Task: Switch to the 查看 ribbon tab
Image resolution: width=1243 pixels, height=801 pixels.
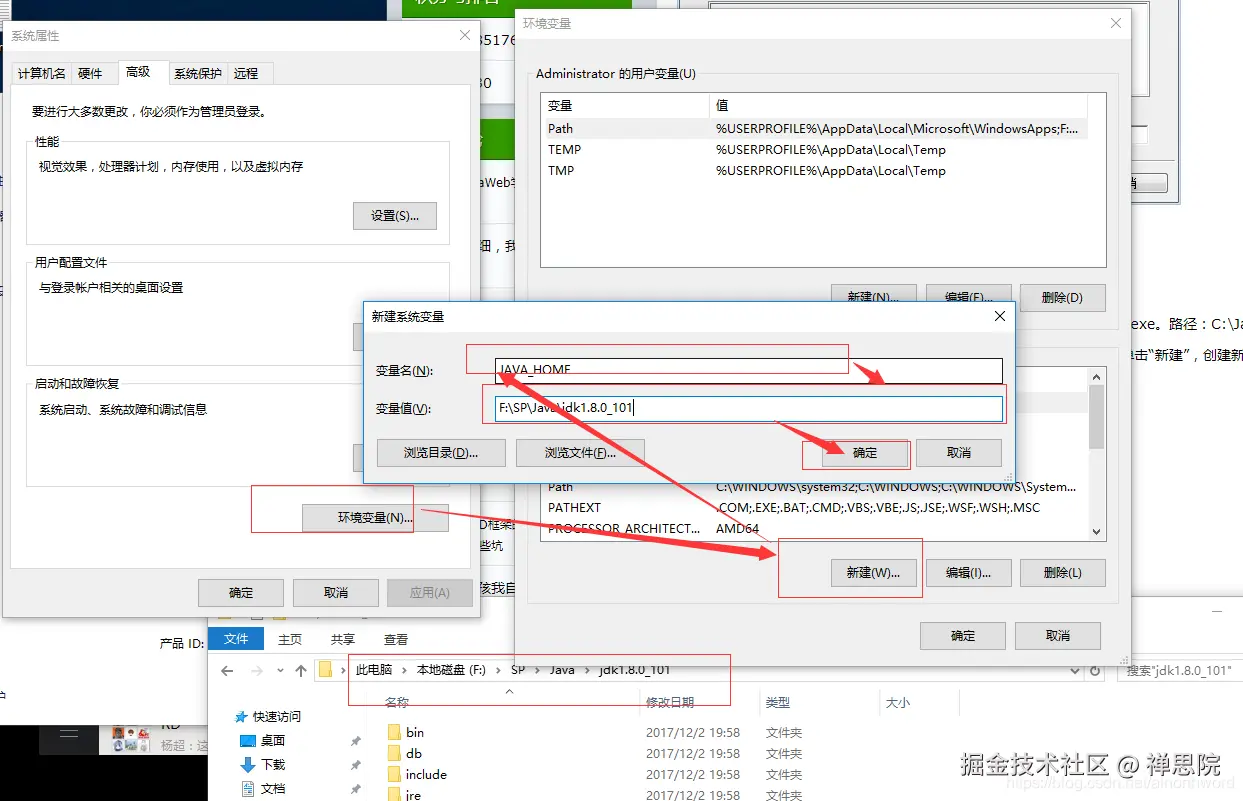Action: [396, 639]
